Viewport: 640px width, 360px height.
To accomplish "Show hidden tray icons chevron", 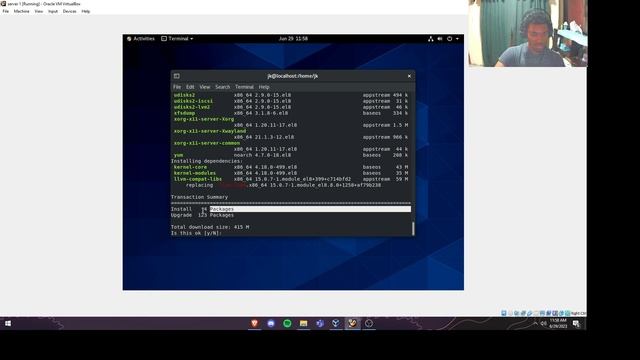I will pyautogui.click(x=535, y=323).
